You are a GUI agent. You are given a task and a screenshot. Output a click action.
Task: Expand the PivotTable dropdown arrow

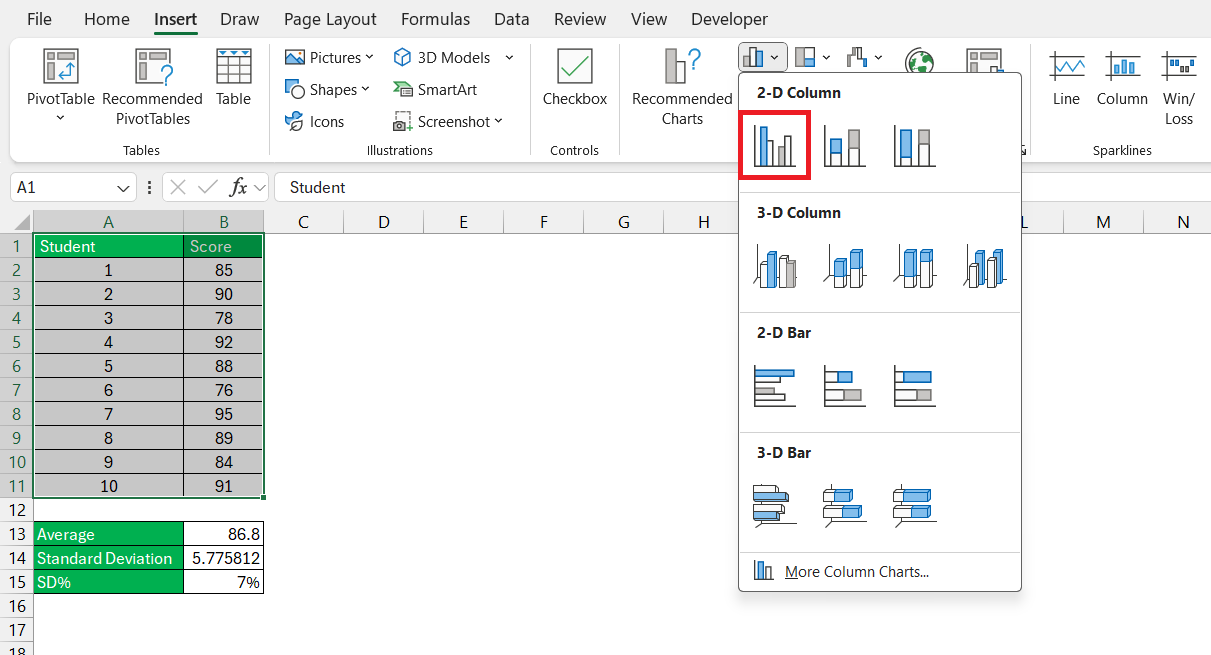60,118
